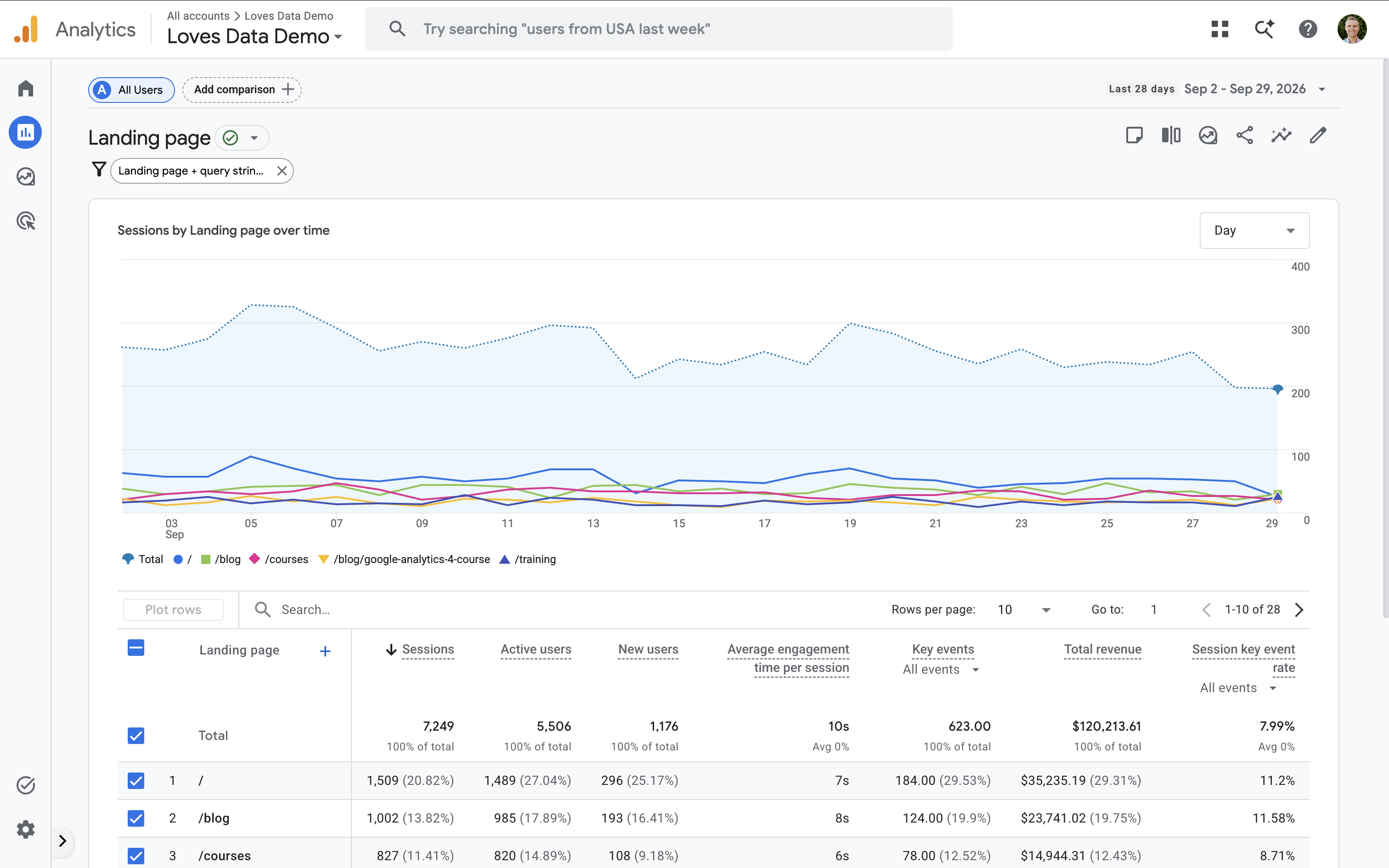Remove the Landing page query string filter
This screenshot has width=1389, height=868.
(282, 171)
